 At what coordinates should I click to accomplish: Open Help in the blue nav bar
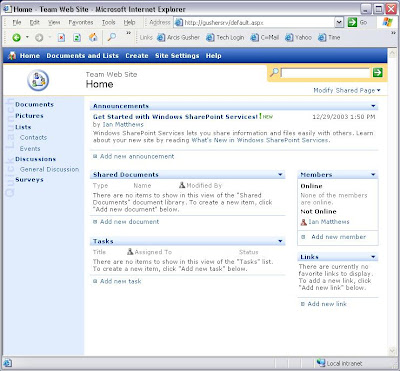(x=213, y=56)
